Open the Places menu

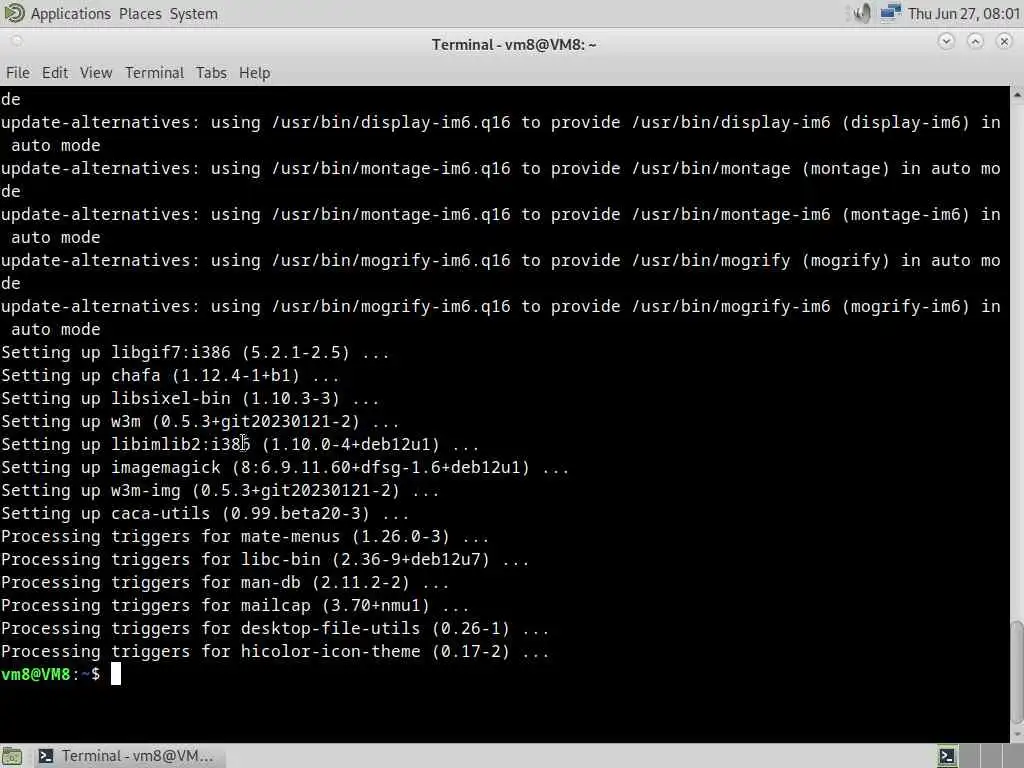(140, 14)
